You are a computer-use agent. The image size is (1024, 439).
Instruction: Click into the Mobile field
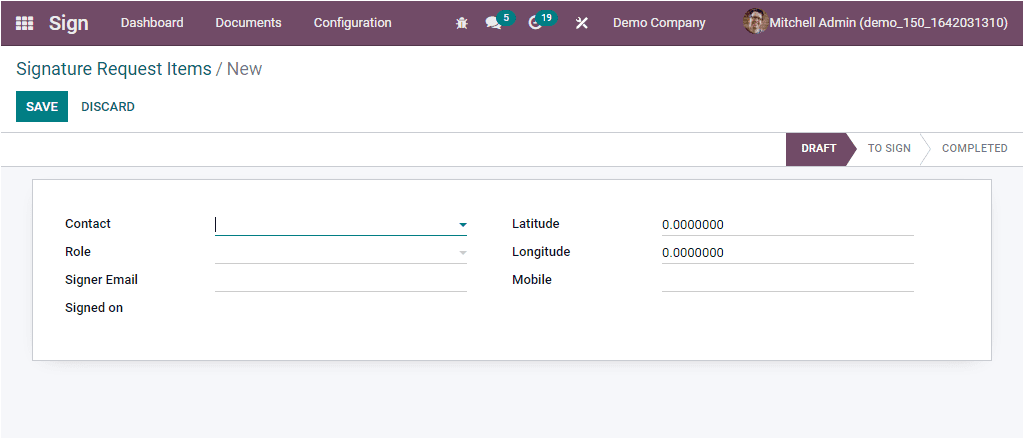788,281
